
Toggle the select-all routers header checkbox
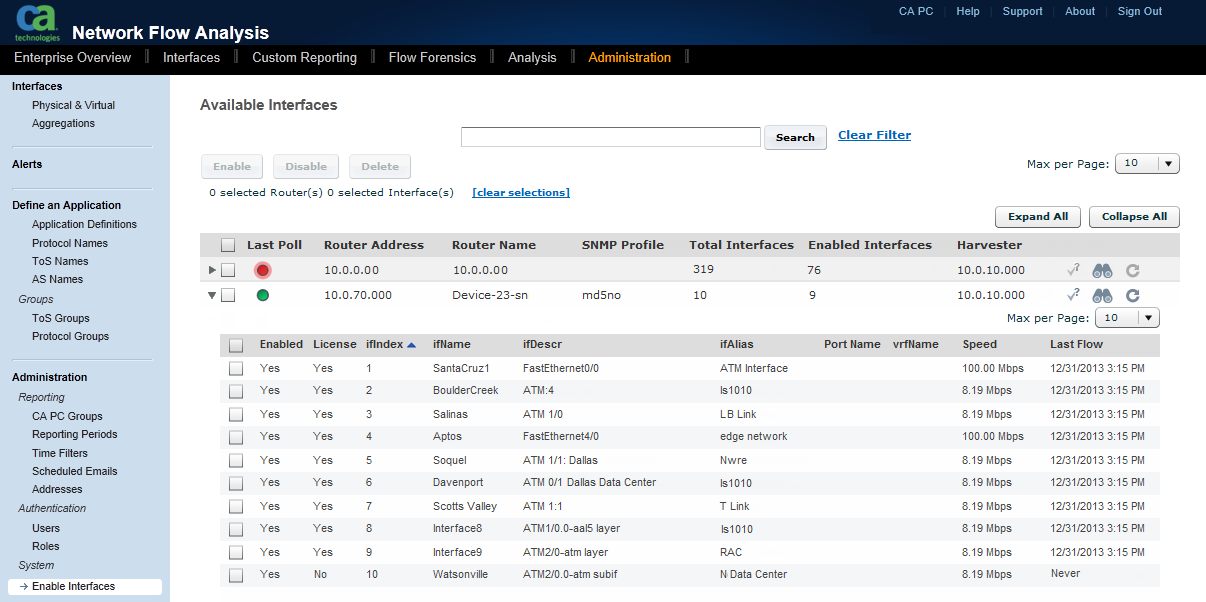coord(228,245)
